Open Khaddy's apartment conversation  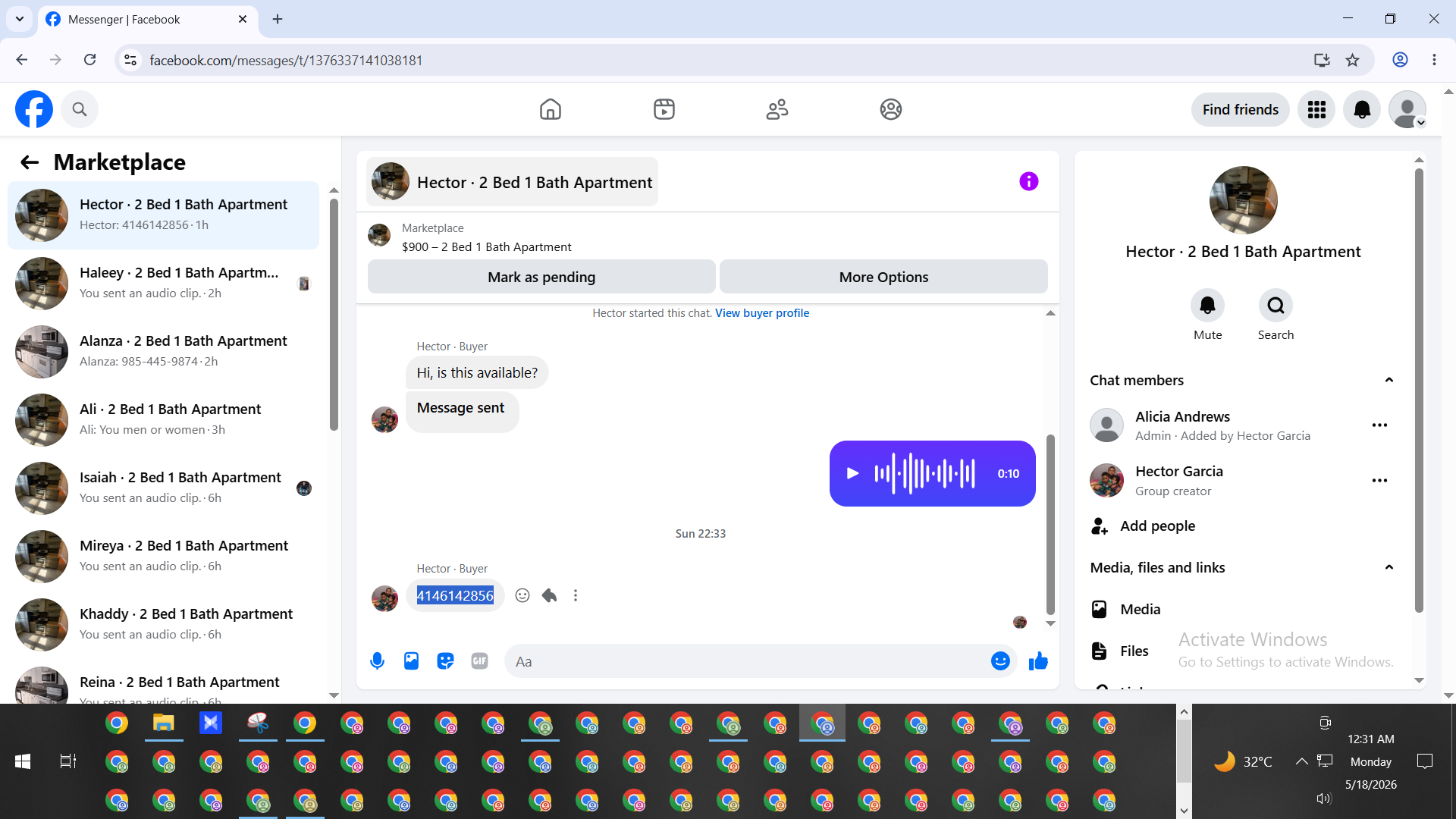[x=163, y=625]
